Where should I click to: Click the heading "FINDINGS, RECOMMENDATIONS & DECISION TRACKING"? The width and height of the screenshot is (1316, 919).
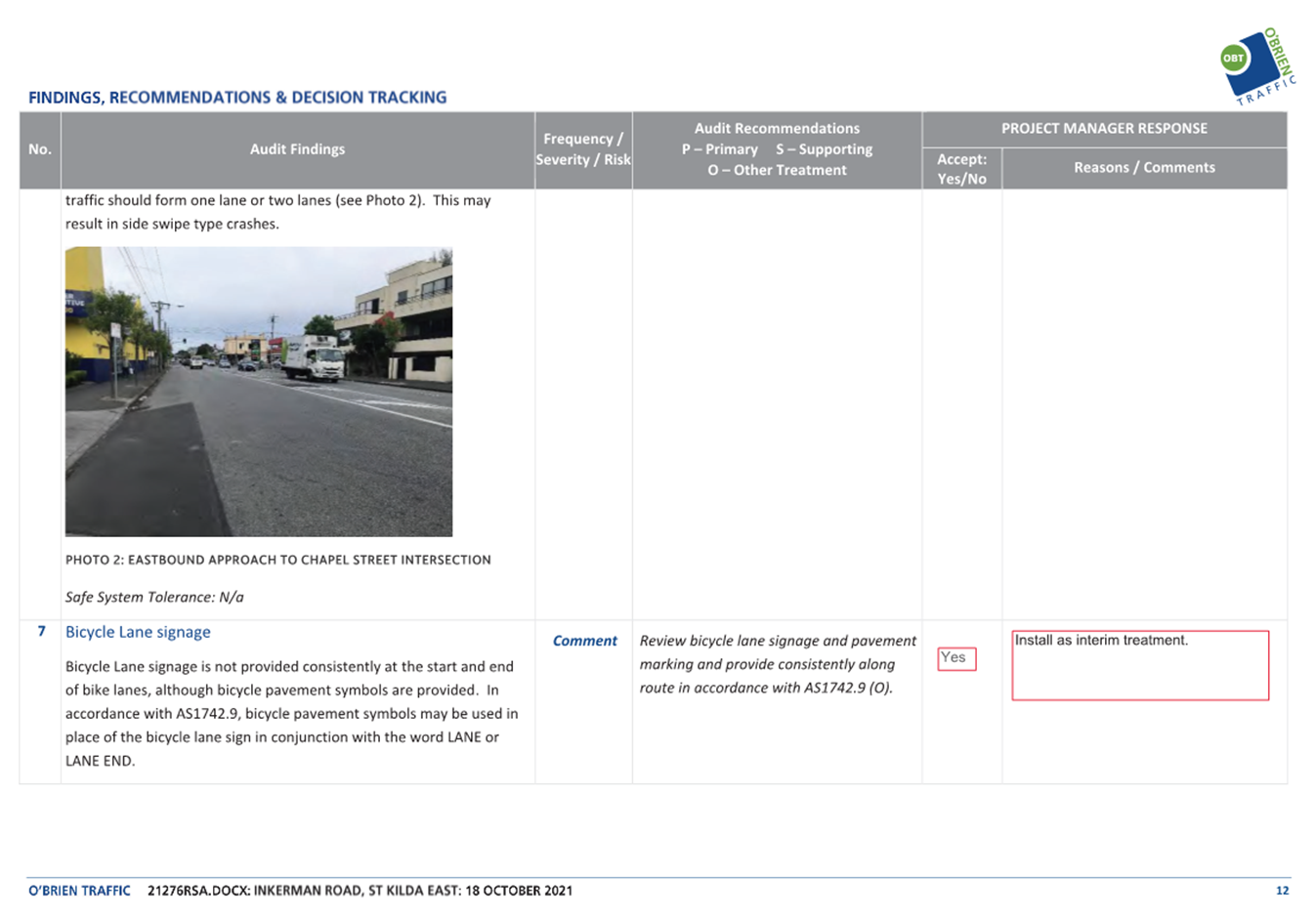click(x=237, y=98)
